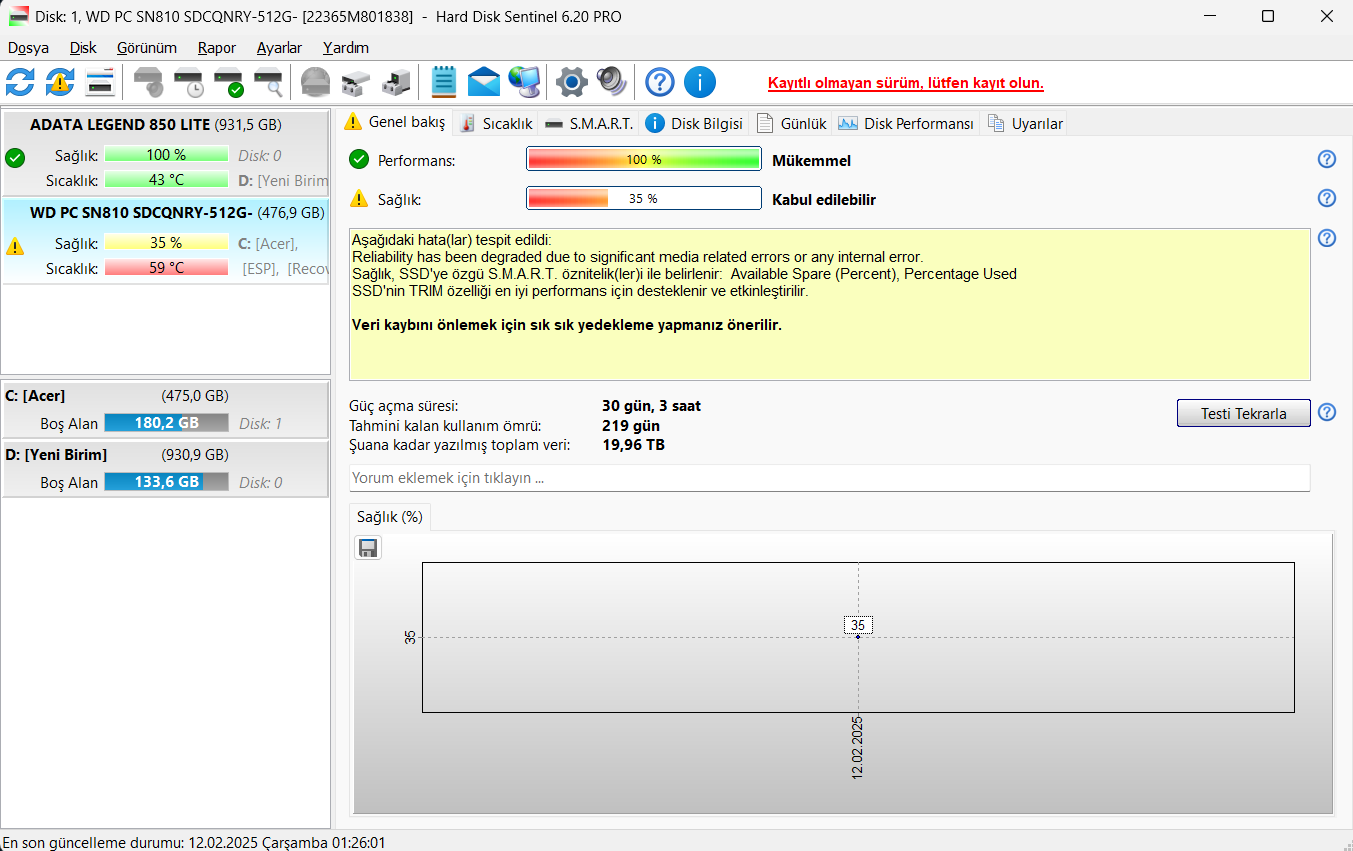Open settings via the gear toolbar icon
Screen dimensions: 1353x851
[572, 82]
